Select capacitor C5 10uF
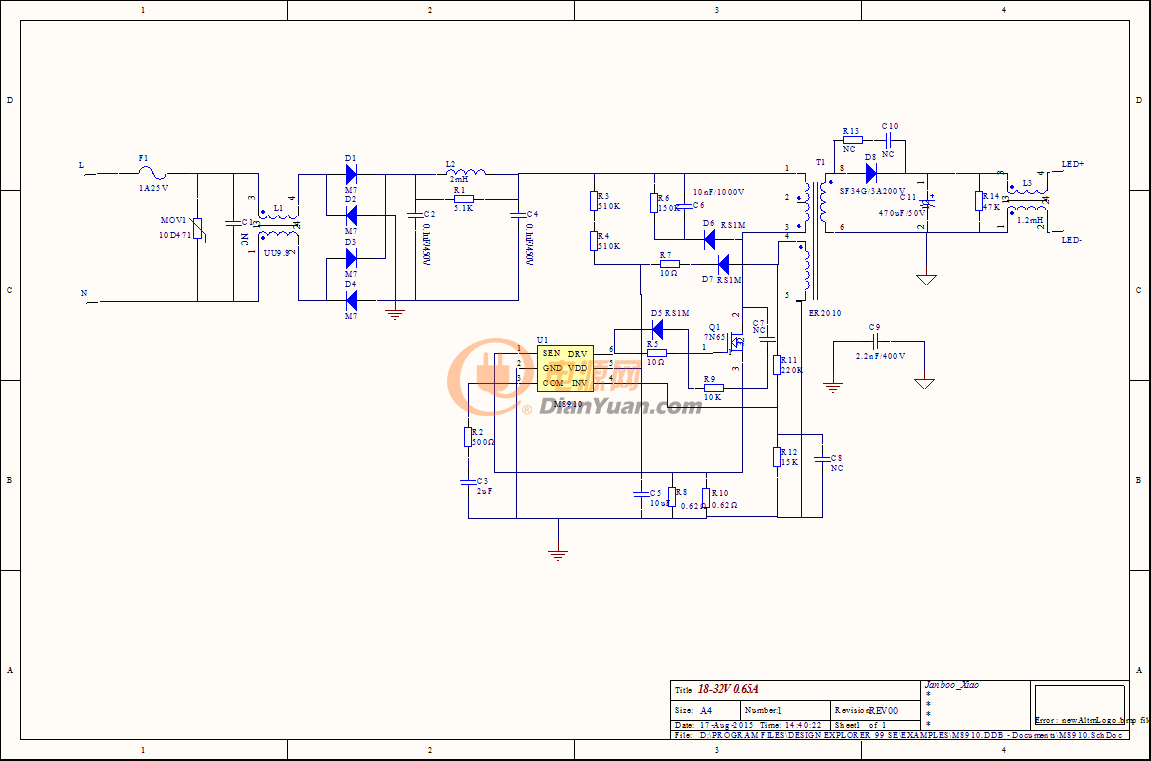1151x761 pixels. 641,494
